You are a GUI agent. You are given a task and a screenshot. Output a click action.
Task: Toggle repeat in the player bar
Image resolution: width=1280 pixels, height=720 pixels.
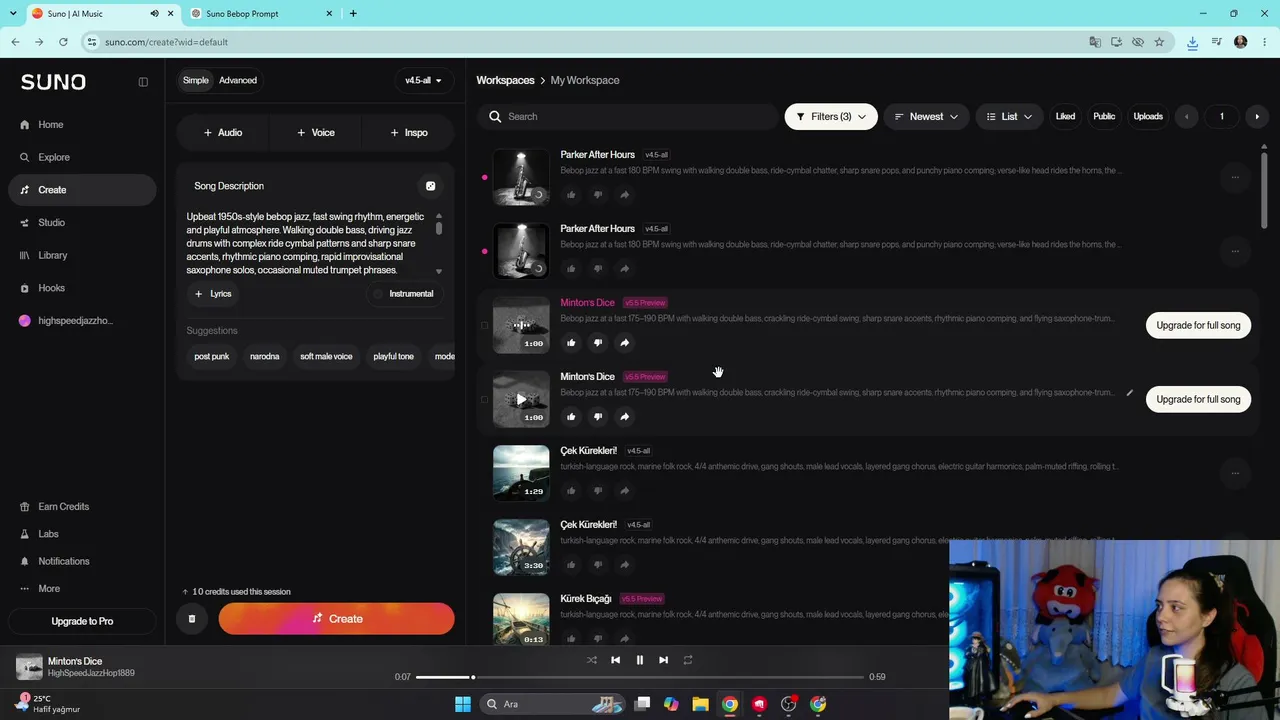point(688,660)
